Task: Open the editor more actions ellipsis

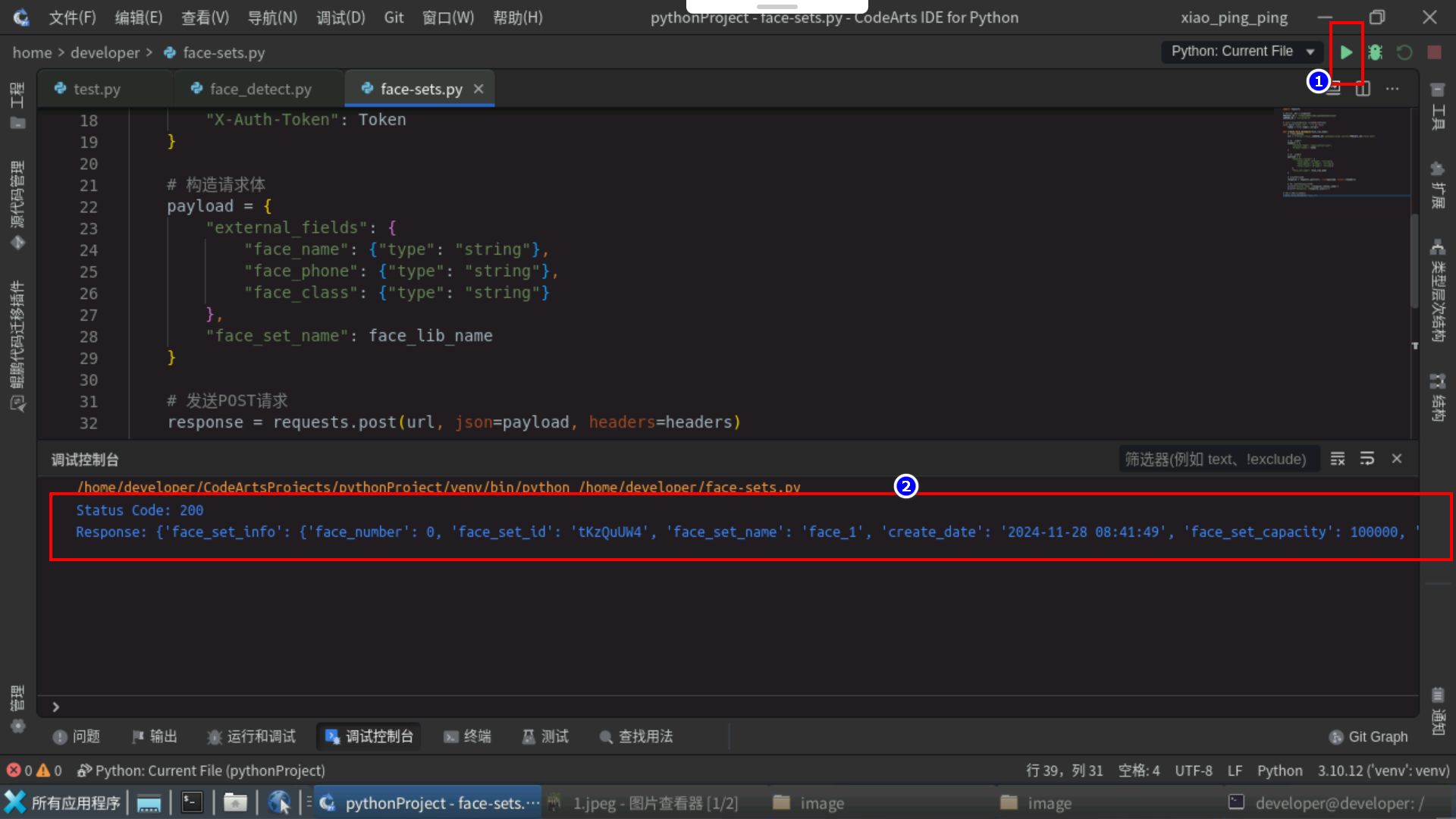Action: pyautogui.click(x=1392, y=89)
